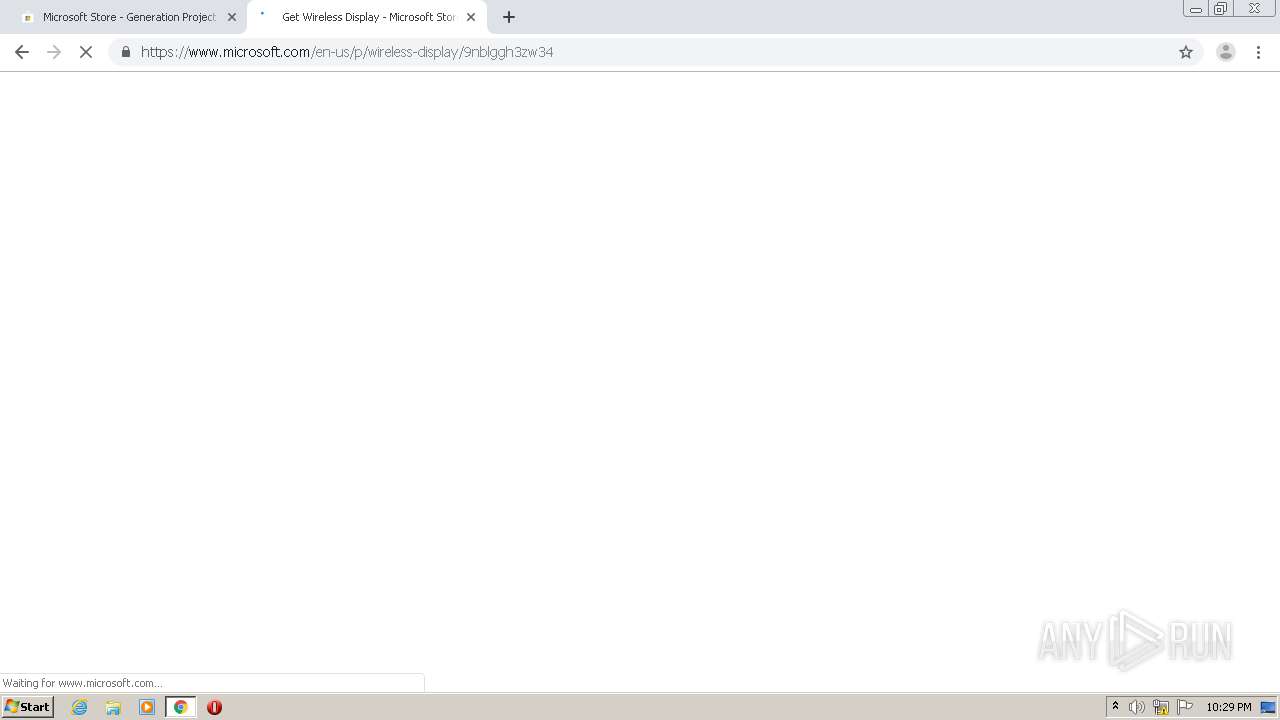Click Show desktop button in tray

[x=1268, y=707]
